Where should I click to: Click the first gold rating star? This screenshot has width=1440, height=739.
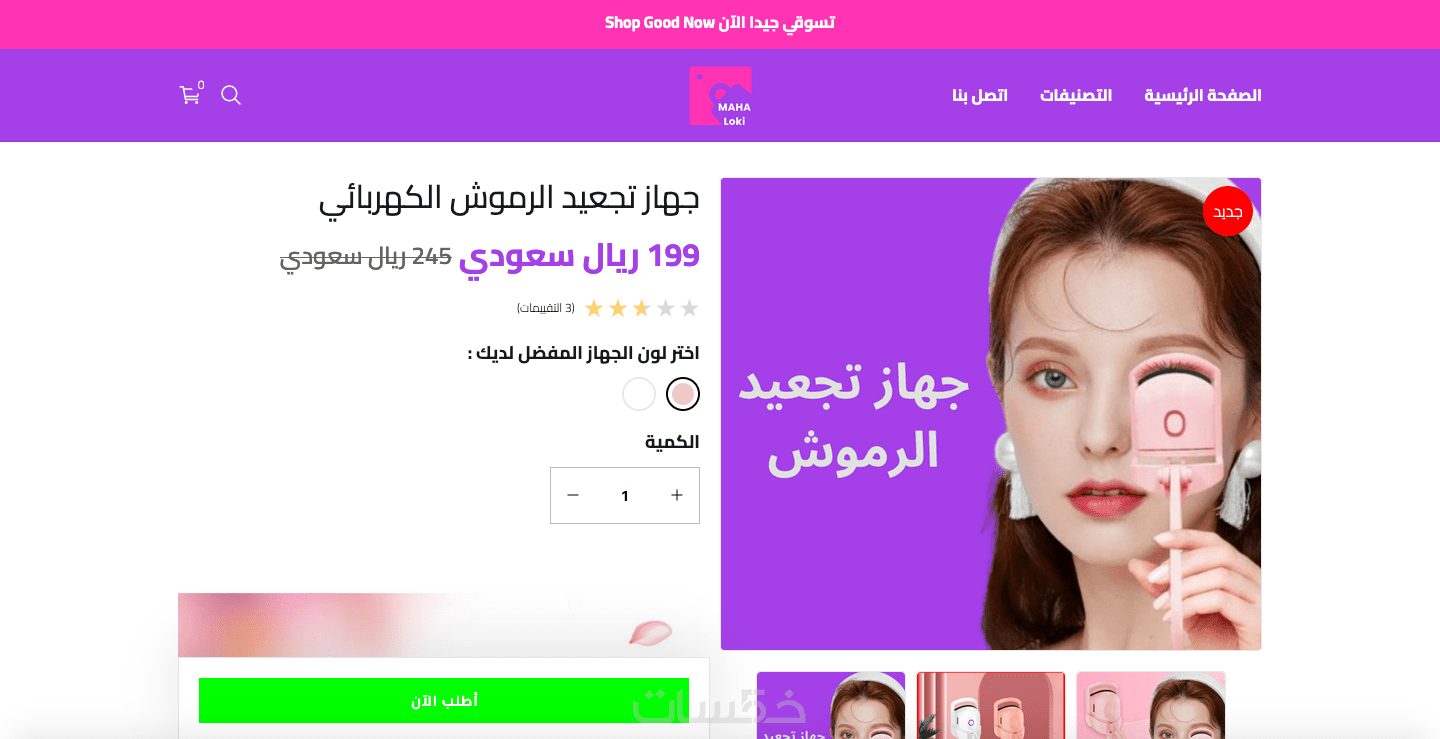(x=594, y=308)
